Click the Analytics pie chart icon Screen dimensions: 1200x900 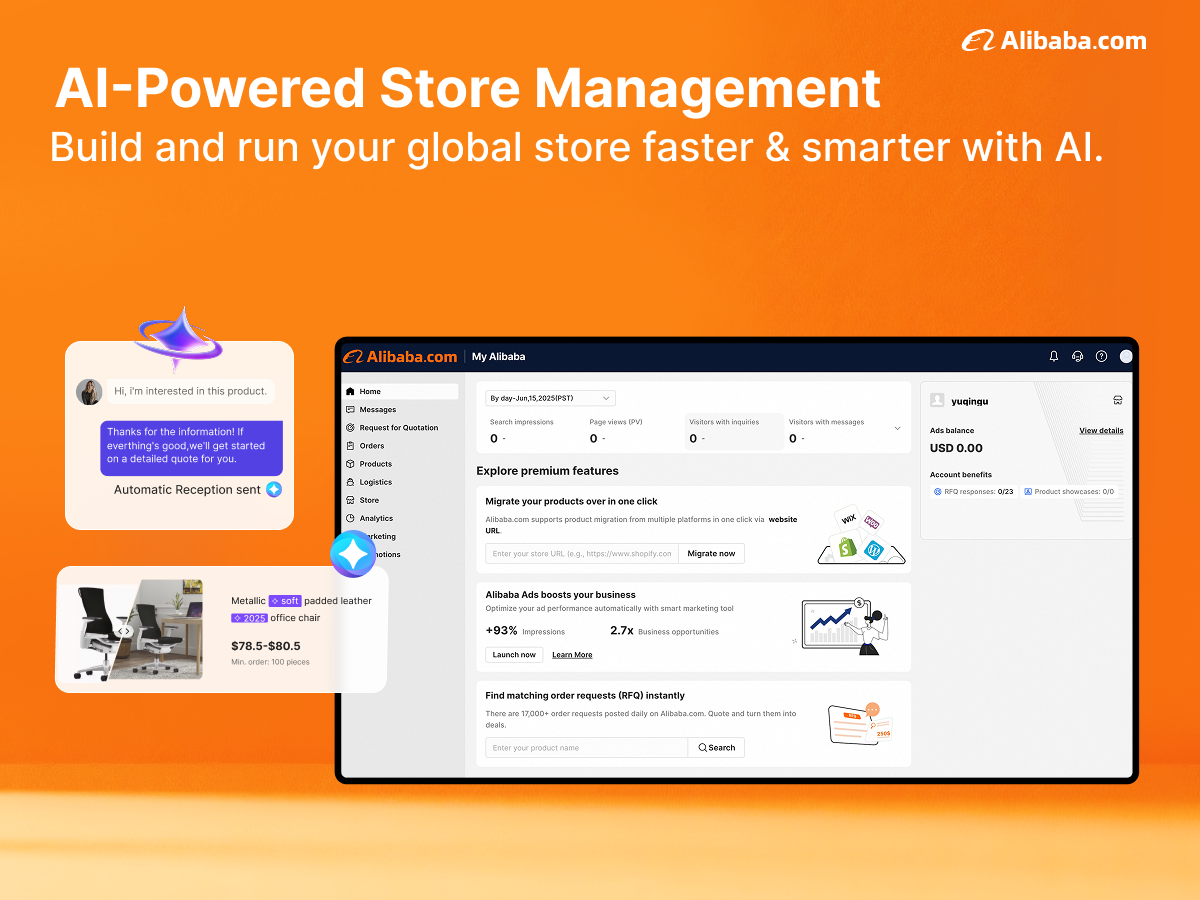(350, 518)
